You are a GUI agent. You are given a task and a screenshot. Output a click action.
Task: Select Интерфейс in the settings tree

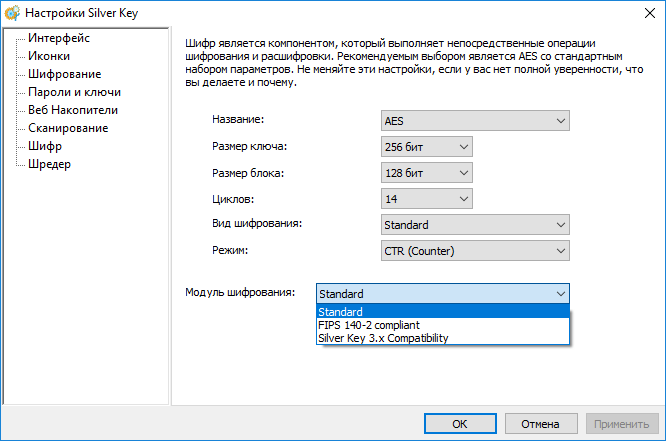59,38
